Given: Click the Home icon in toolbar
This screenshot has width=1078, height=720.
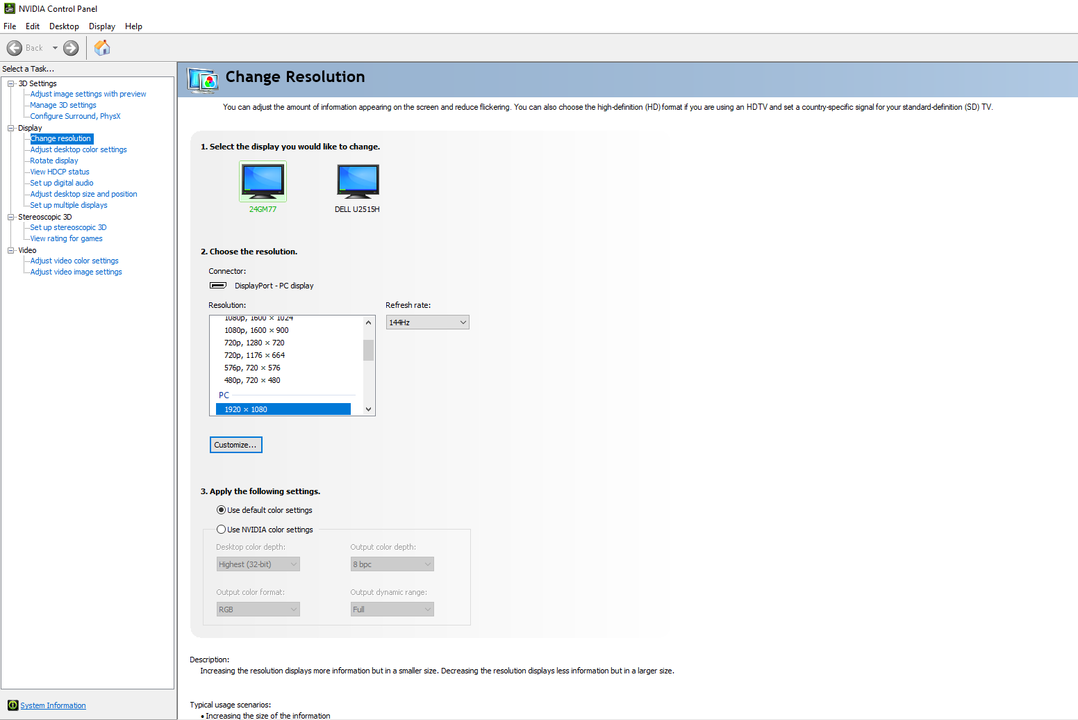Looking at the screenshot, I should (102, 47).
